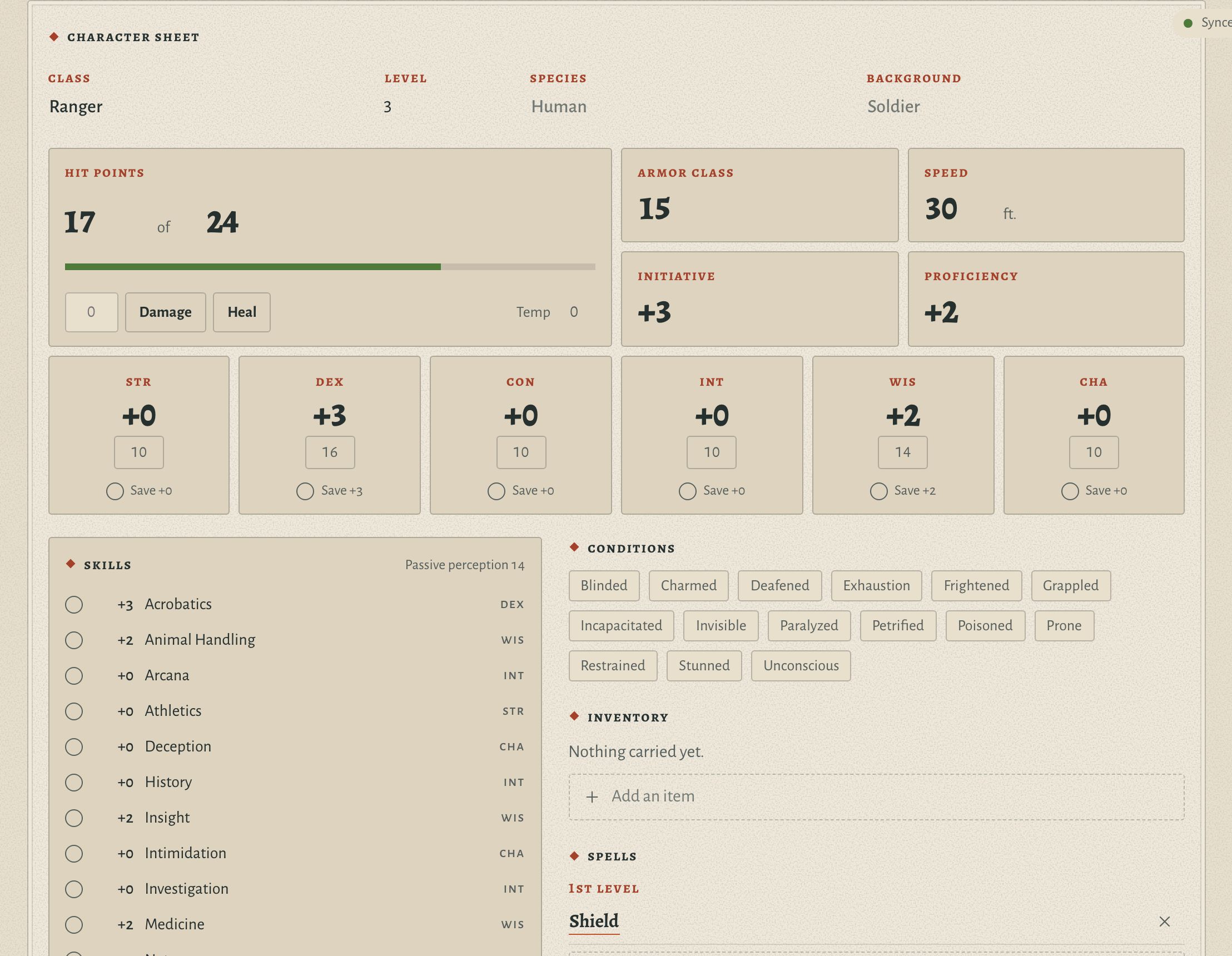This screenshot has height=956, width=1232.
Task: Toggle STR saving throw proficiency
Action: click(115, 491)
